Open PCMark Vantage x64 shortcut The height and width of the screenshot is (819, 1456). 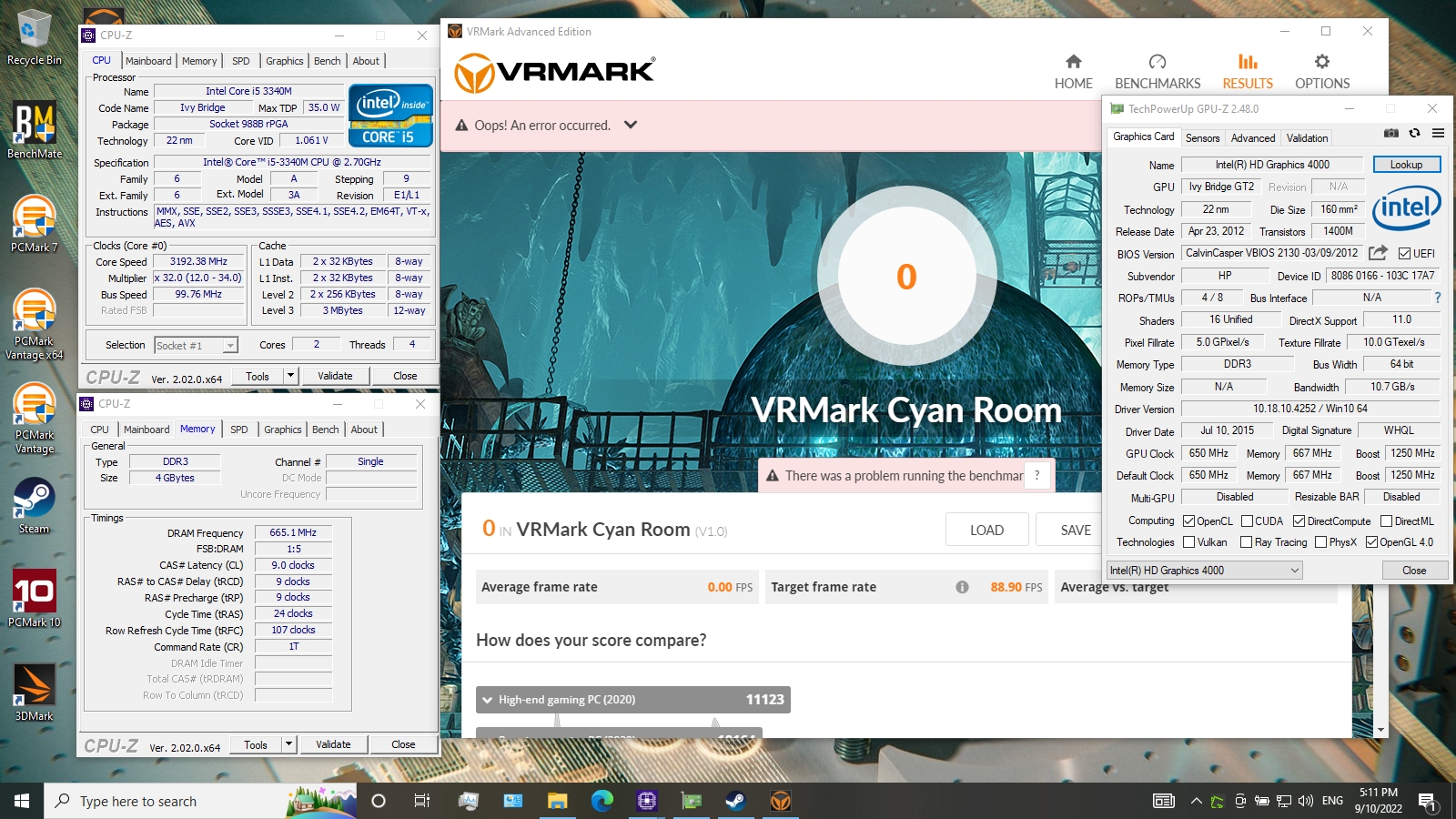point(34,325)
